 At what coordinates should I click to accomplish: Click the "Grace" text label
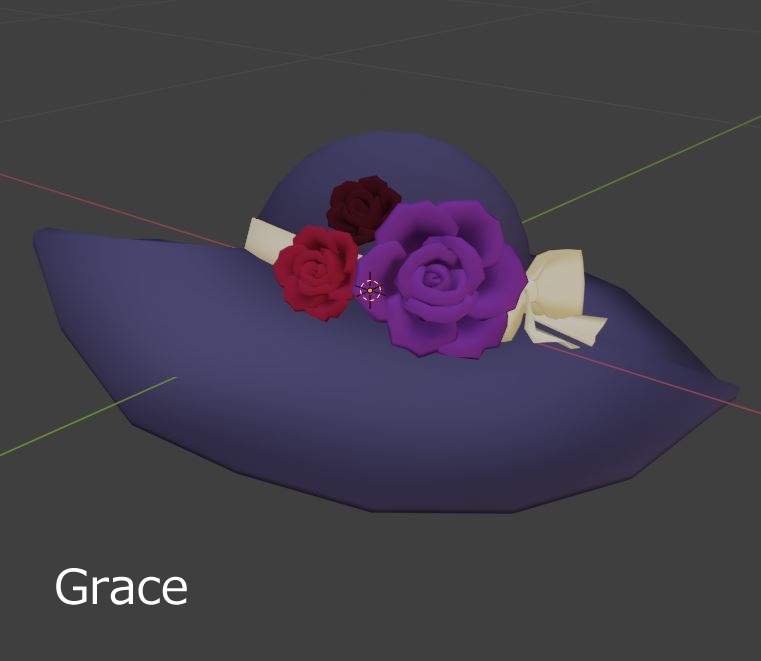121,586
